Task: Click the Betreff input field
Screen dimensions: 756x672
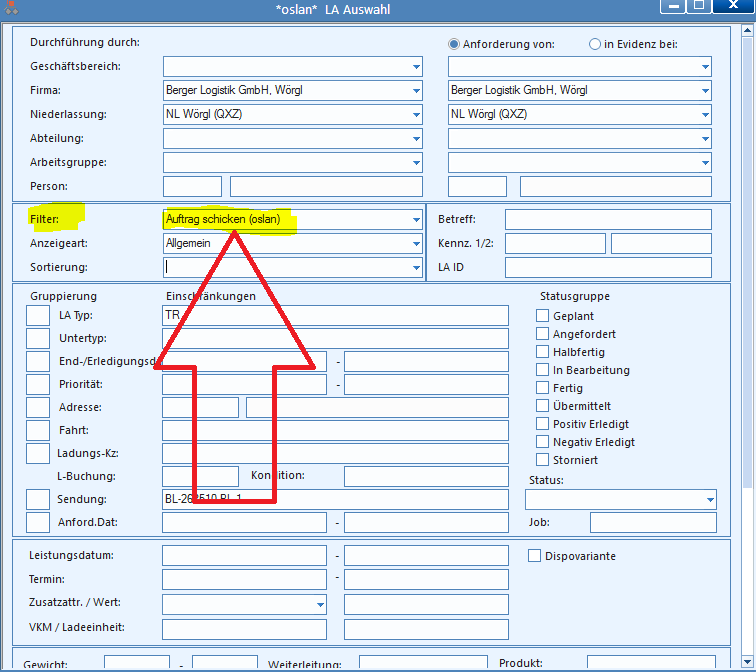Action: 608,219
